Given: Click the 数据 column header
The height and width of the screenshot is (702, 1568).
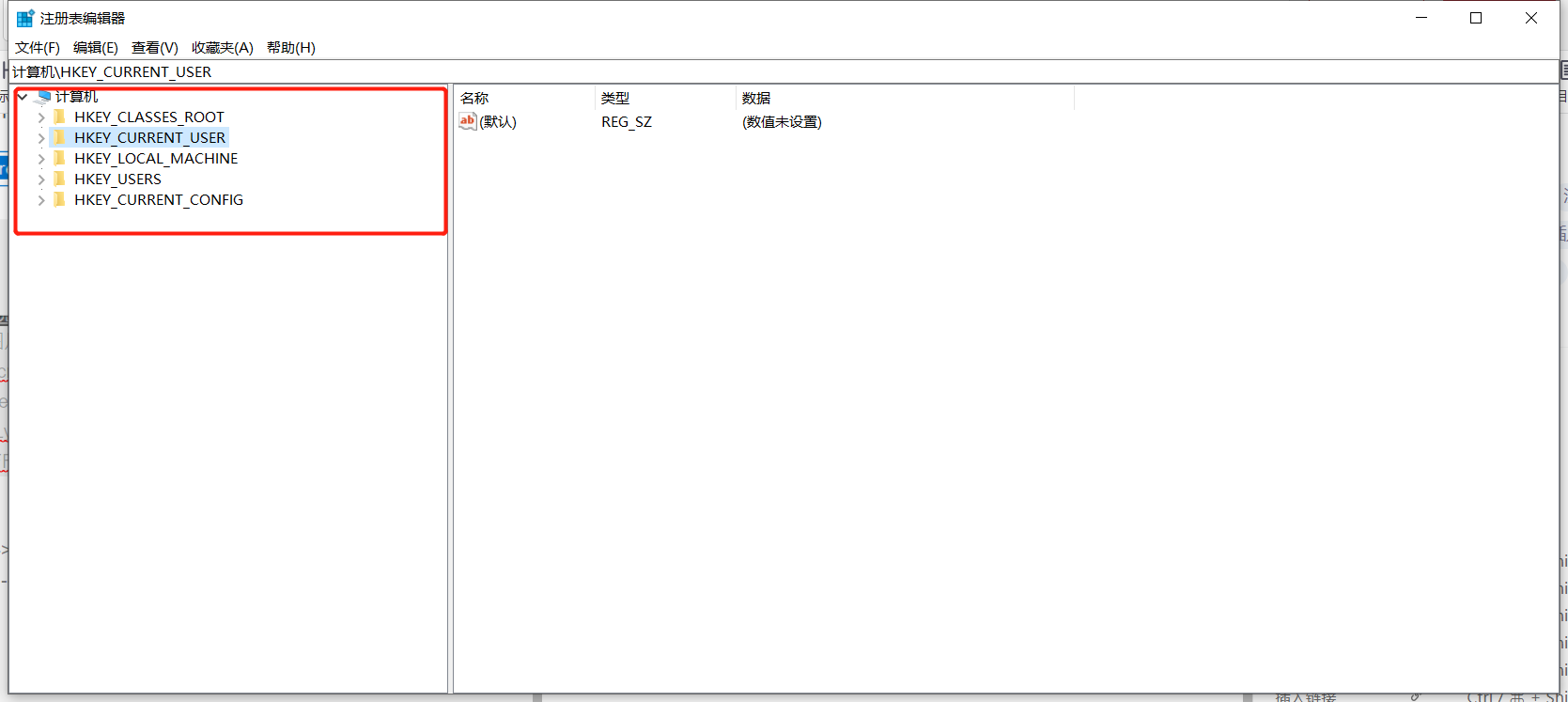Looking at the screenshot, I should [905, 98].
